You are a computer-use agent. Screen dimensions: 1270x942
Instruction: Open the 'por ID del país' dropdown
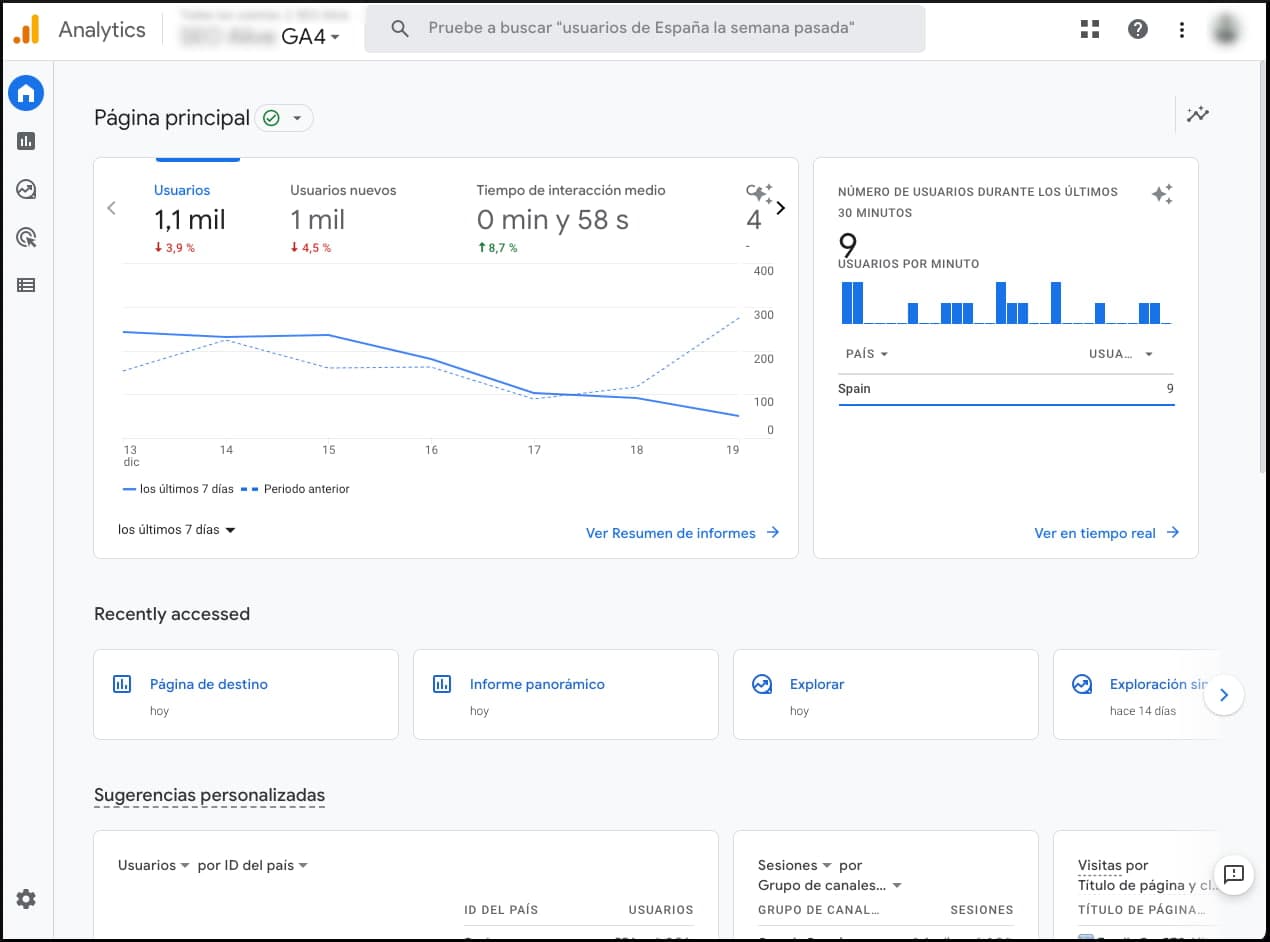[253, 865]
